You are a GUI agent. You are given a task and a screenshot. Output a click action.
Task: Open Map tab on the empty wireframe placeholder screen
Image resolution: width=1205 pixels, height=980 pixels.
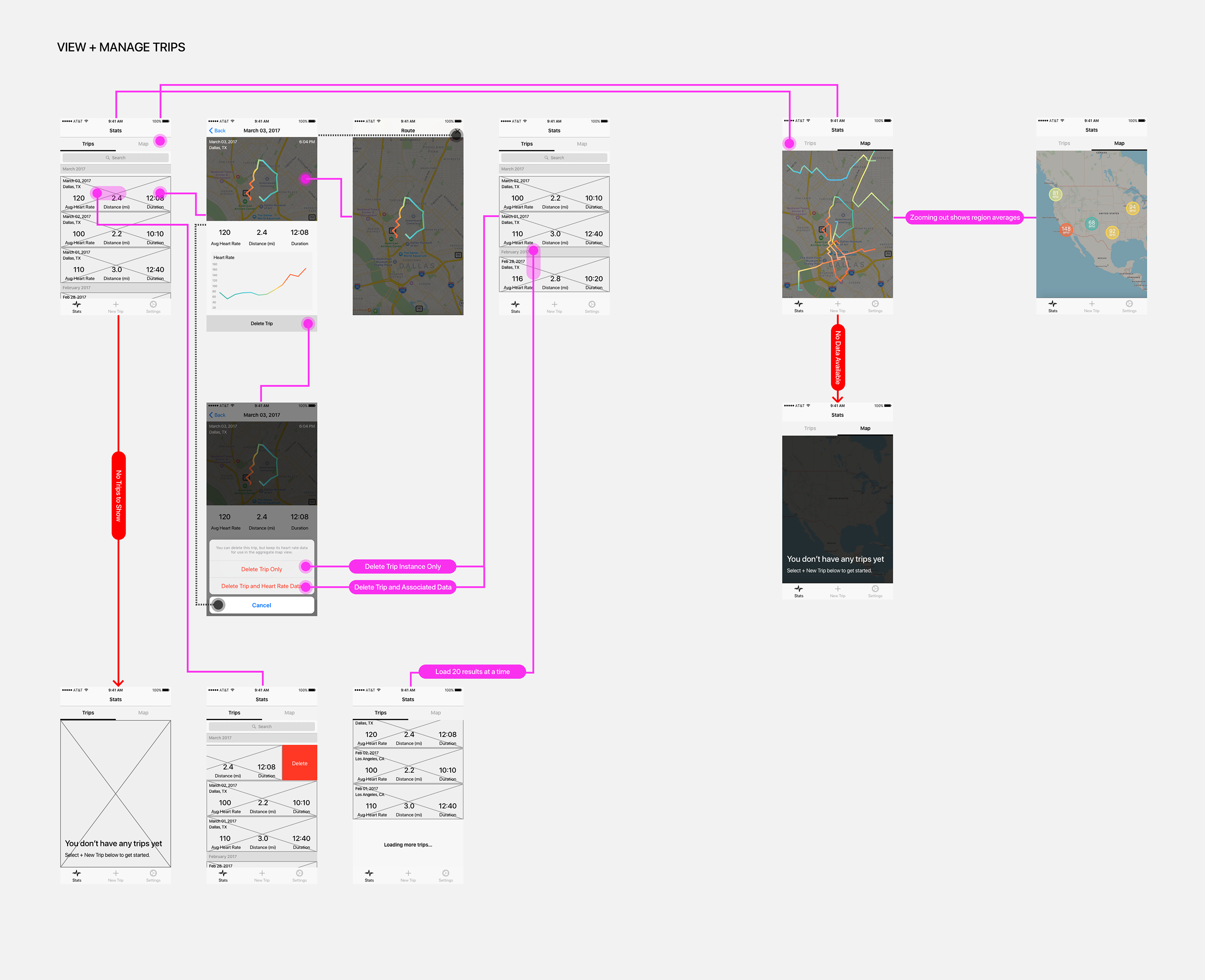[x=143, y=712]
